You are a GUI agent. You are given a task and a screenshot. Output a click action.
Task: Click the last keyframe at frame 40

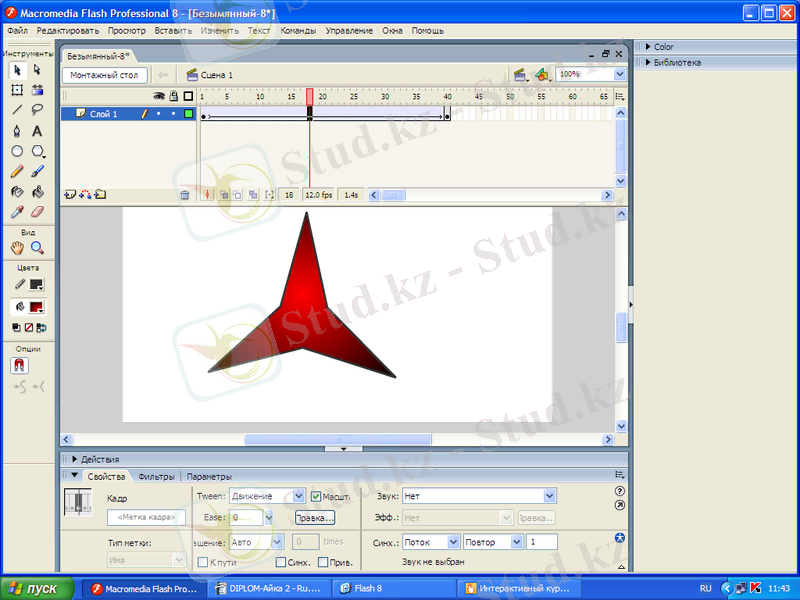(446, 117)
